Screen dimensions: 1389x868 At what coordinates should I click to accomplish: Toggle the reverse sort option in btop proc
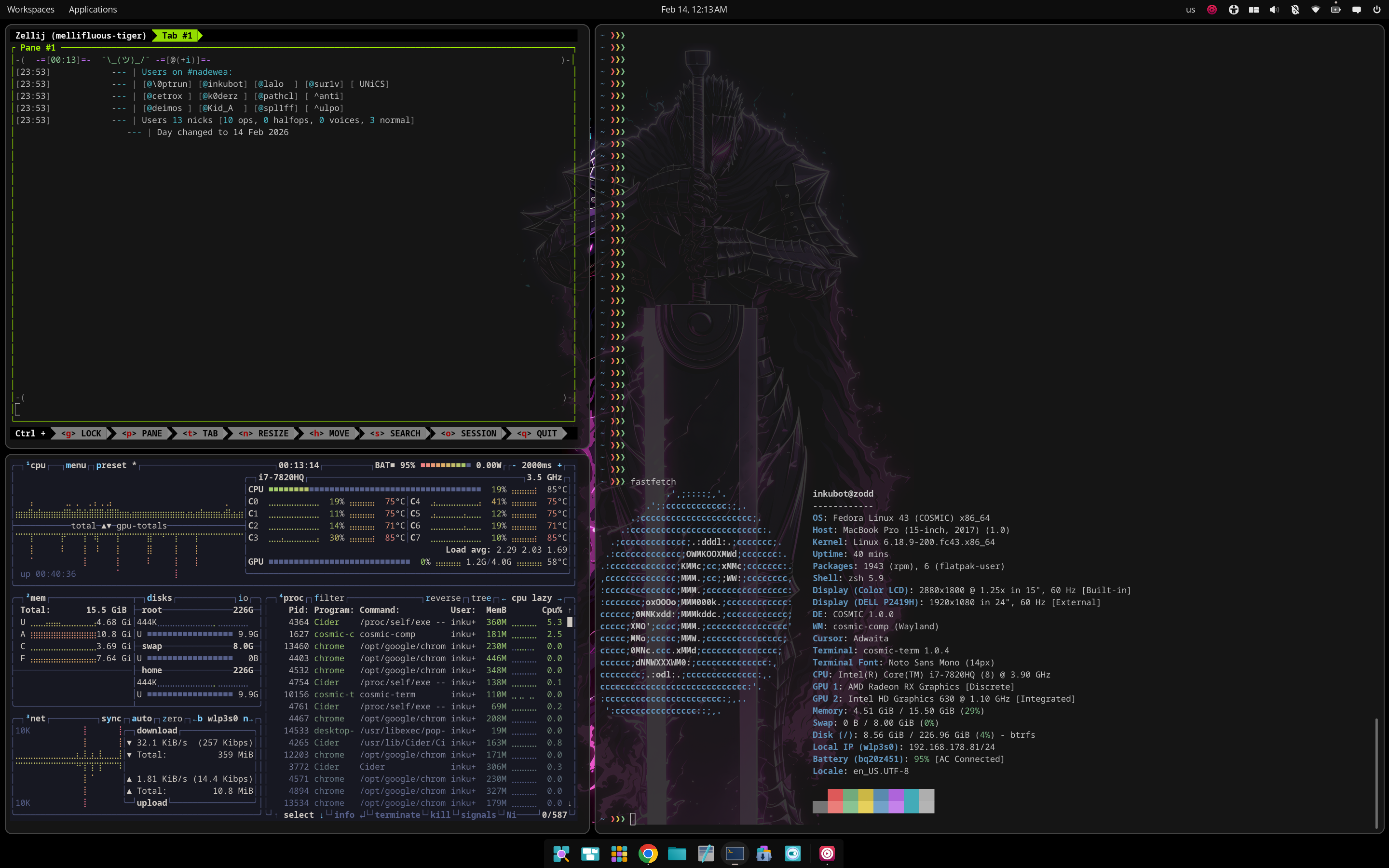pyautogui.click(x=443, y=597)
